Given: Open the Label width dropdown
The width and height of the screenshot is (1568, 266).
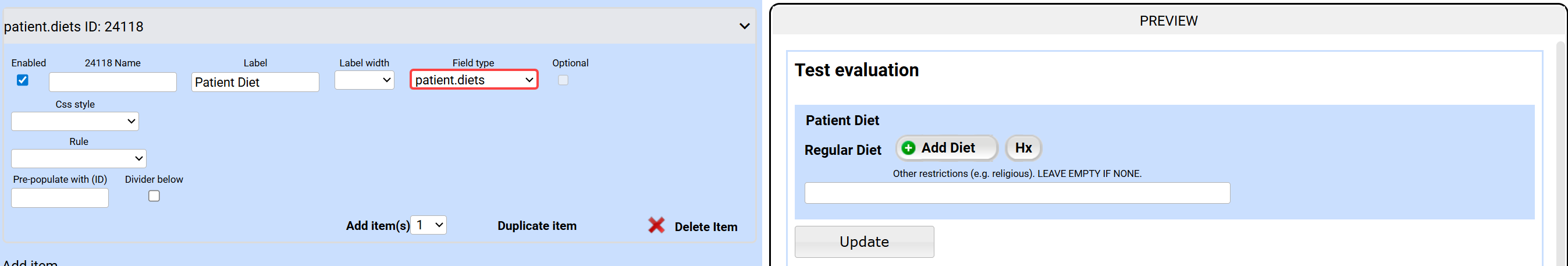Looking at the screenshot, I should [x=364, y=80].
